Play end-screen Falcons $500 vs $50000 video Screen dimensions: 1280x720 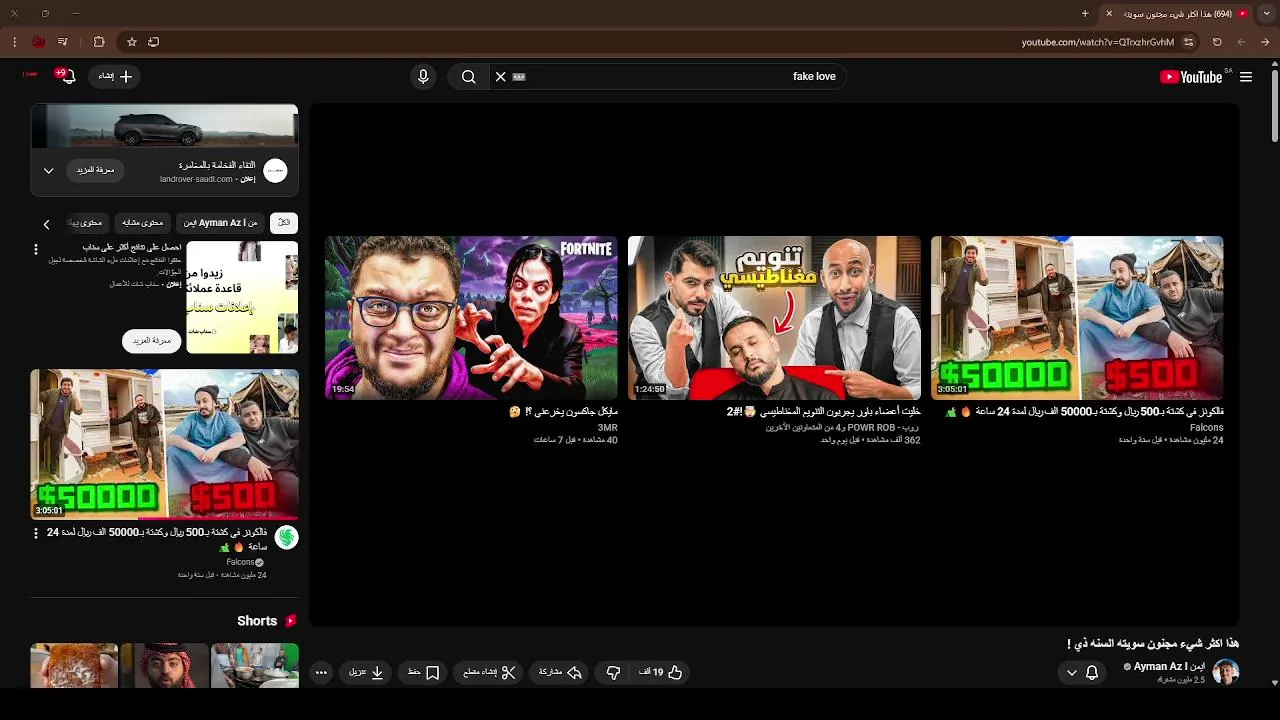tap(1077, 318)
